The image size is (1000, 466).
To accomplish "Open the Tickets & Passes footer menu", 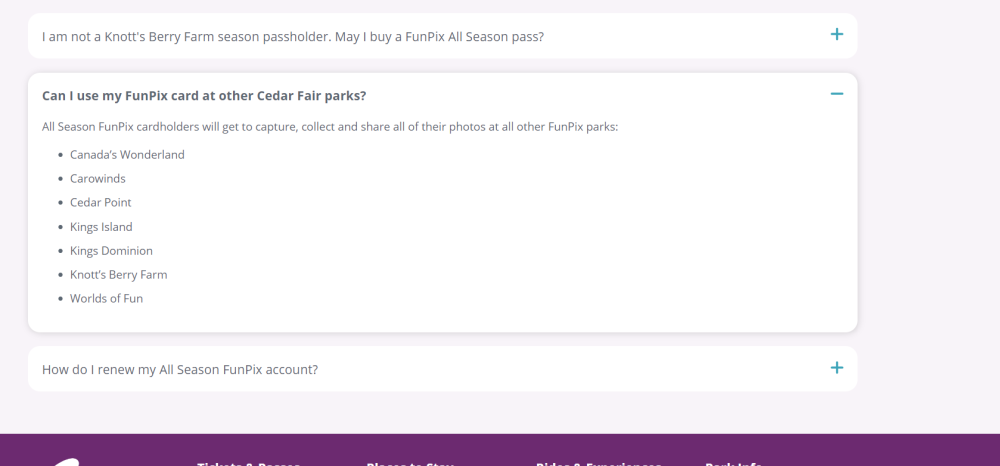I will 248,463.
